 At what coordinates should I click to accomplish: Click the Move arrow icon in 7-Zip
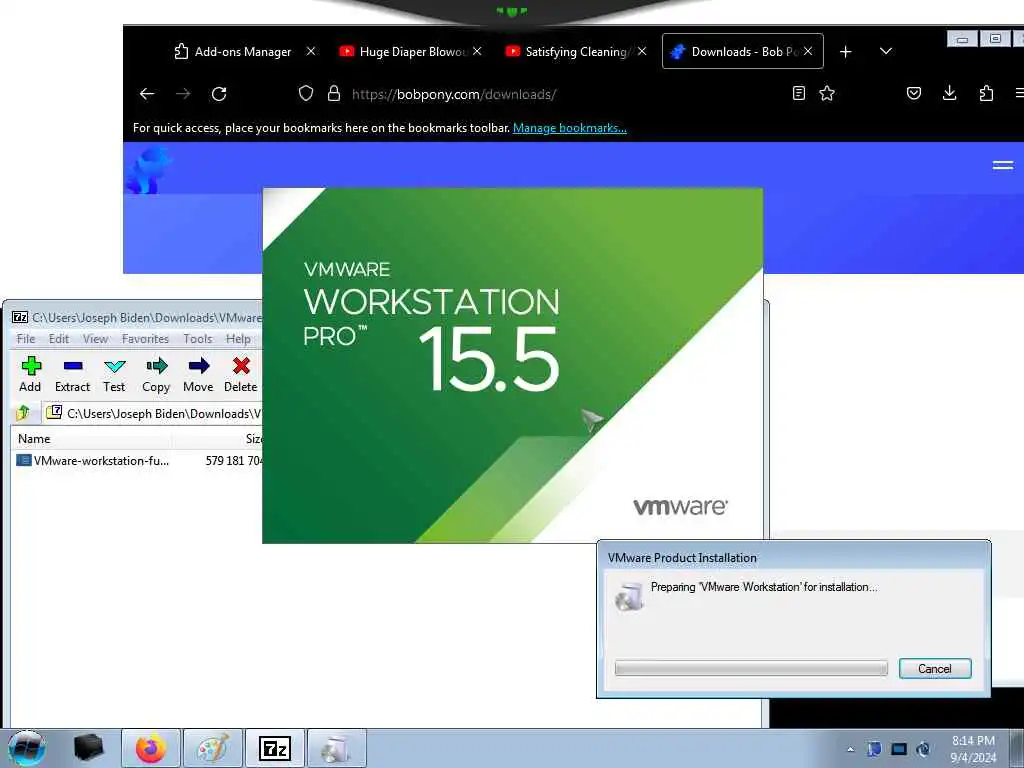pos(199,374)
